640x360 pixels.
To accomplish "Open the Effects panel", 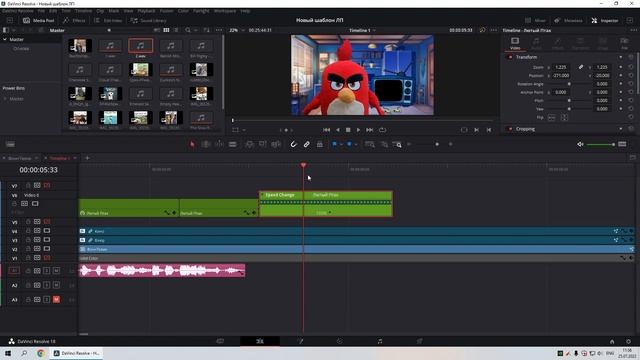I will pyautogui.click(x=74, y=20).
